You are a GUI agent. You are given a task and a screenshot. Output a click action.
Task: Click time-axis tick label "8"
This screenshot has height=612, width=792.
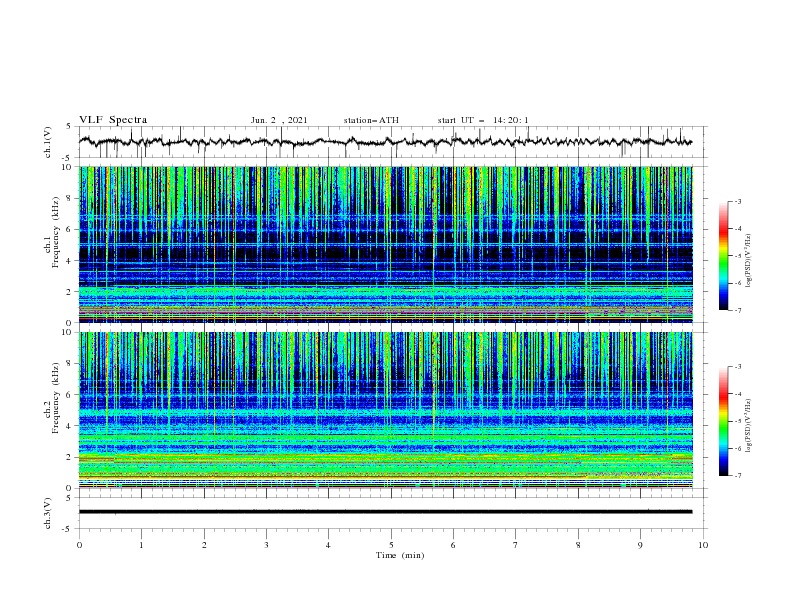tap(578, 545)
